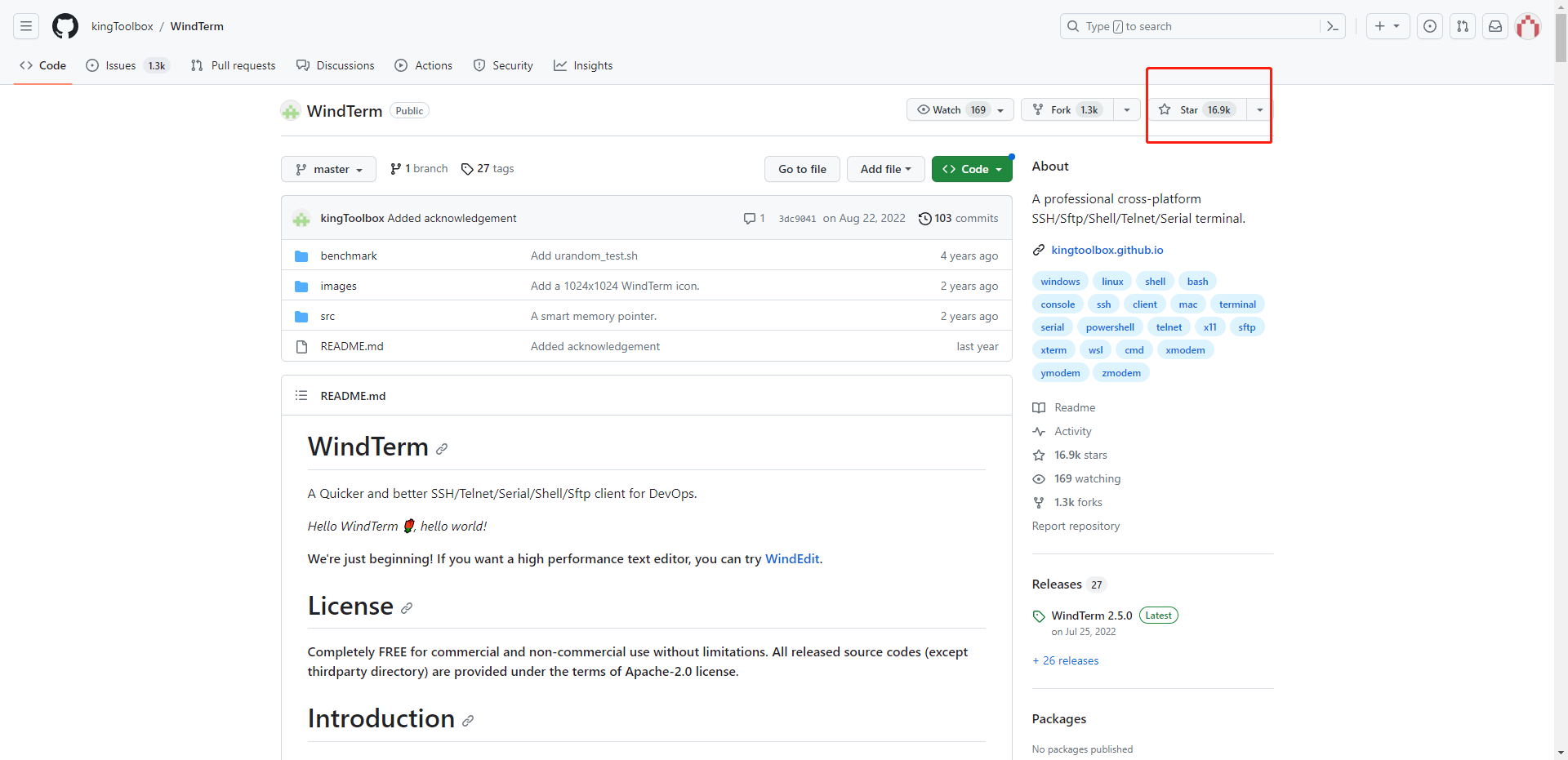
Task: Copy anchor link next to Introduction heading
Action: [468, 721]
